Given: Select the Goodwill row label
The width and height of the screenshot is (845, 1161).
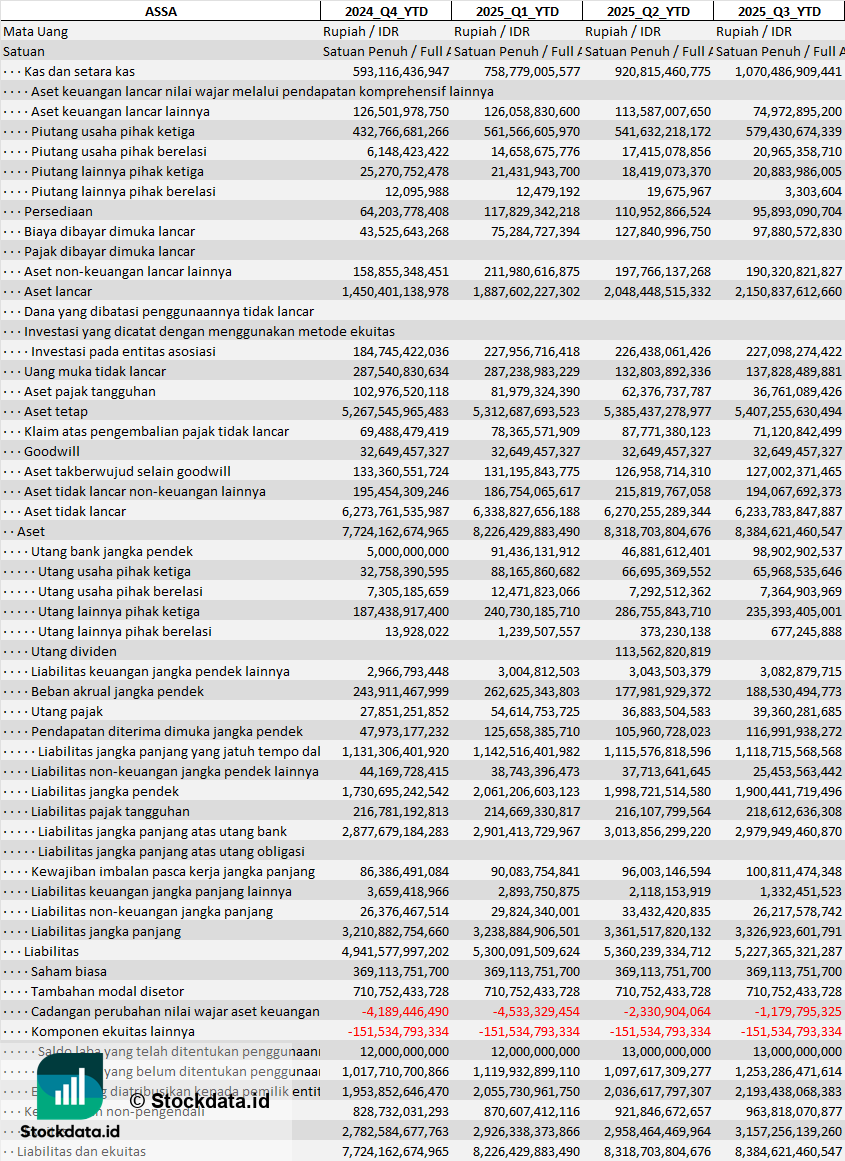Looking at the screenshot, I should [x=51, y=452].
